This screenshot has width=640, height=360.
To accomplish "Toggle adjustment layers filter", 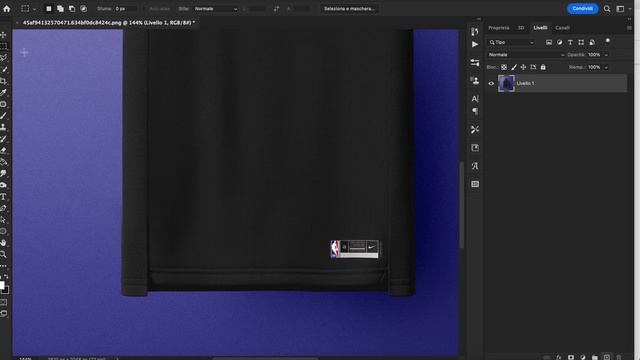I will point(560,42).
